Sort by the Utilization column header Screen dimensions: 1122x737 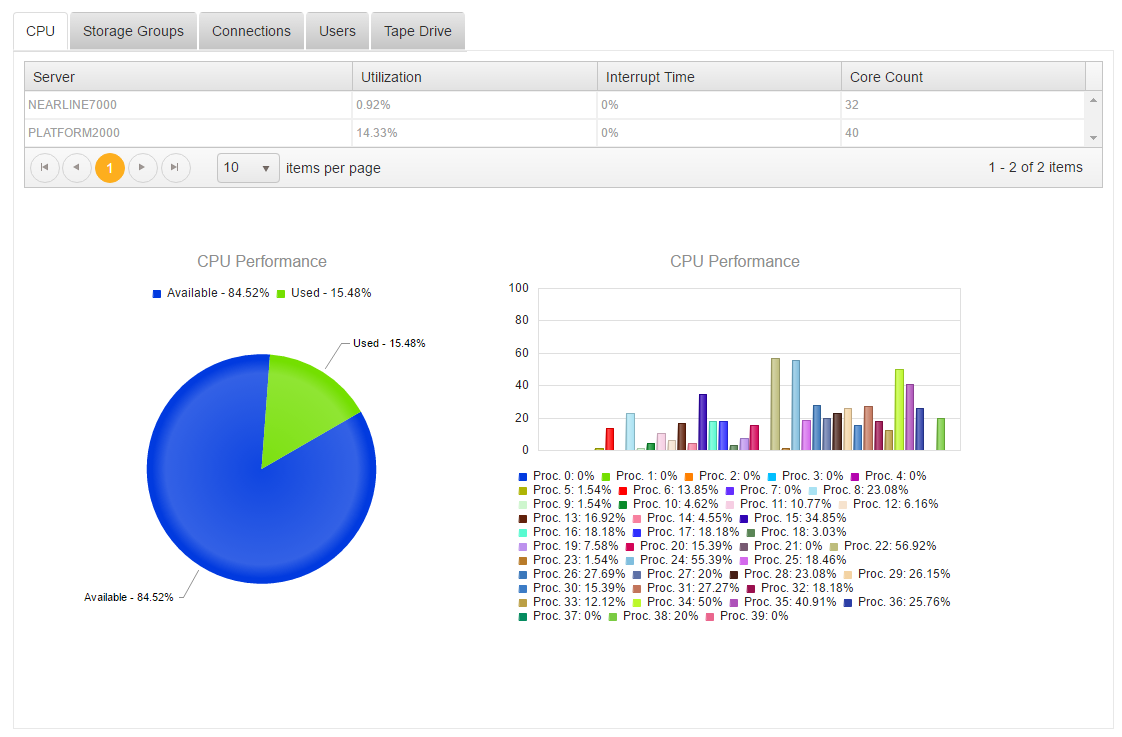click(474, 77)
